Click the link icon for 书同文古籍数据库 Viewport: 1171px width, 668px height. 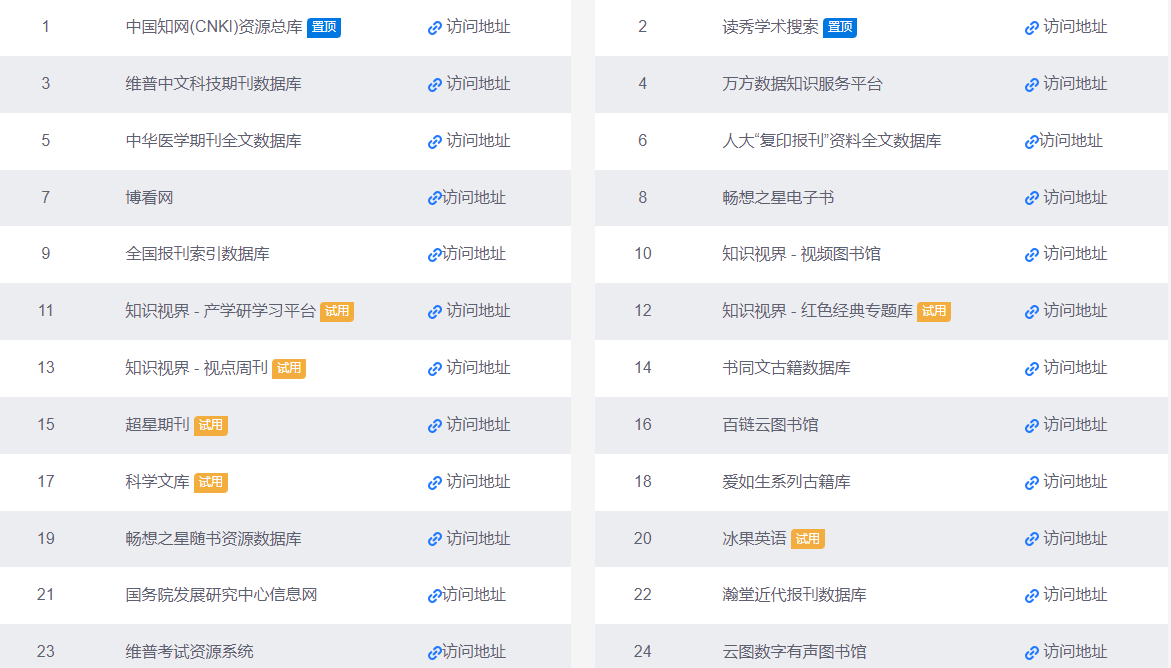click(x=1031, y=369)
